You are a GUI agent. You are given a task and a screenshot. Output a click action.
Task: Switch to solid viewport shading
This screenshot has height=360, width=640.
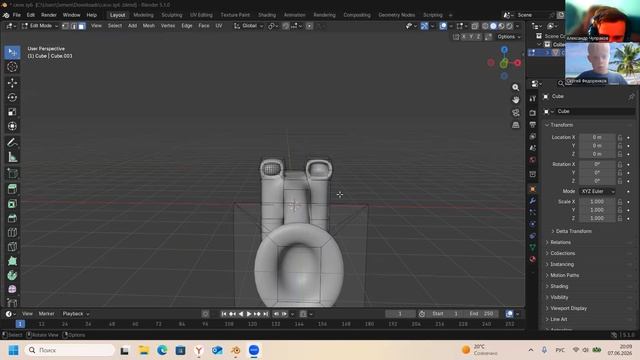pos(493,26)
